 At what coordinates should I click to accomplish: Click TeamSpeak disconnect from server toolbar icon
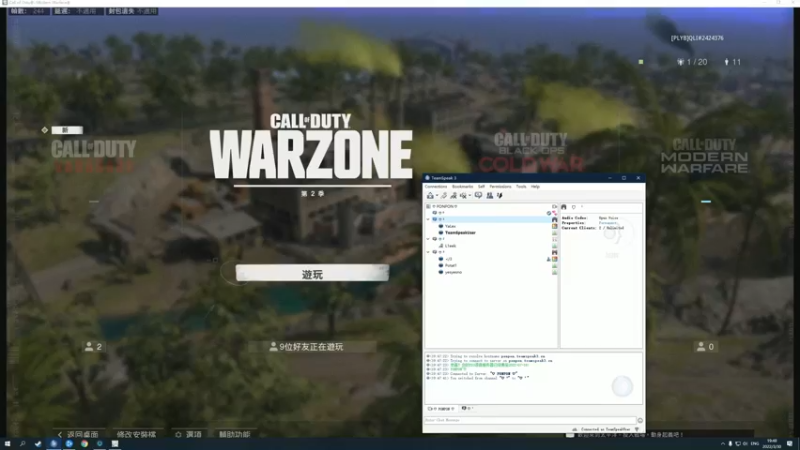444,195
